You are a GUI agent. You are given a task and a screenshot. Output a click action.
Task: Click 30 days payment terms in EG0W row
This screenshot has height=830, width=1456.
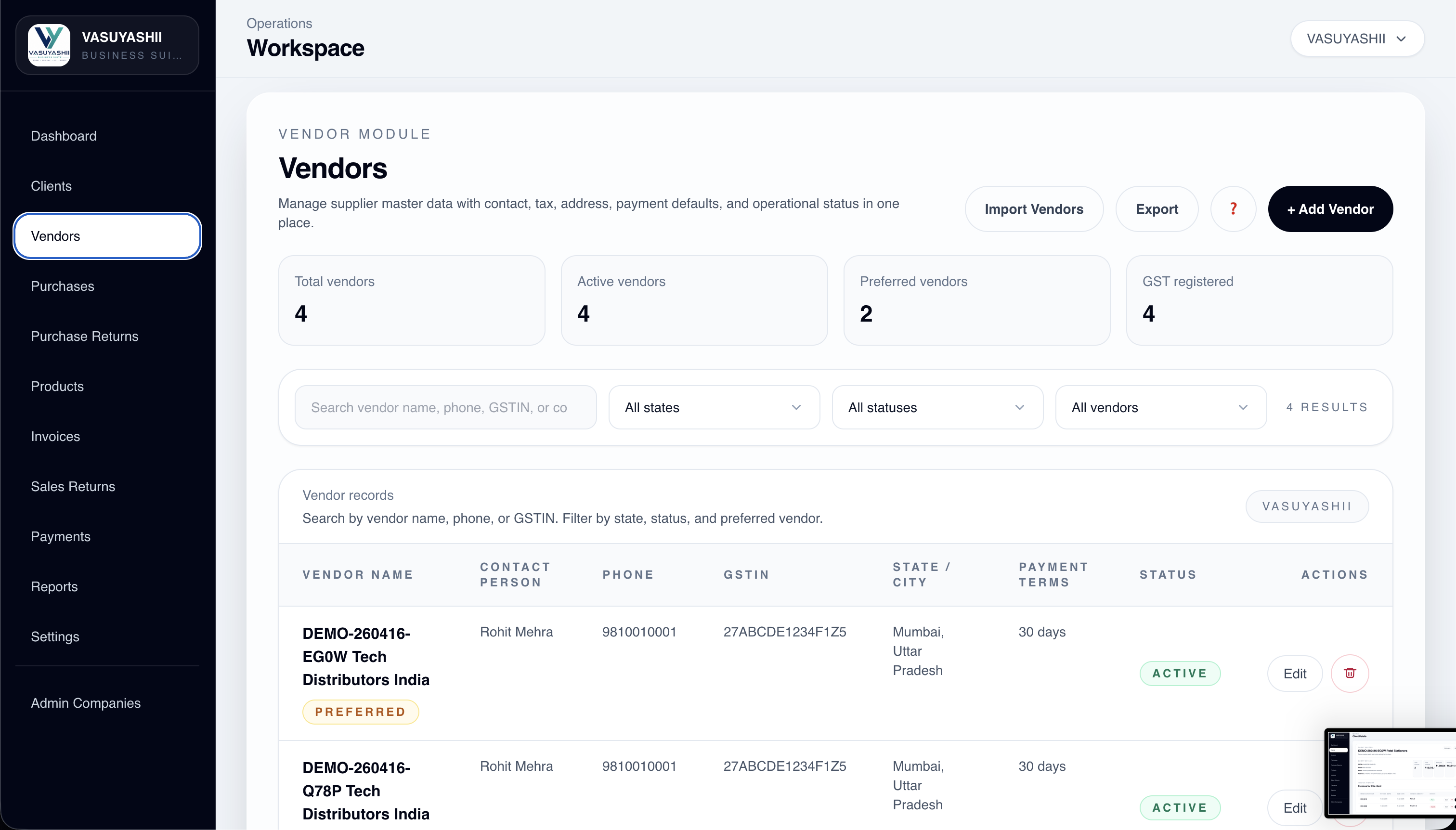tap(1041, 632)
